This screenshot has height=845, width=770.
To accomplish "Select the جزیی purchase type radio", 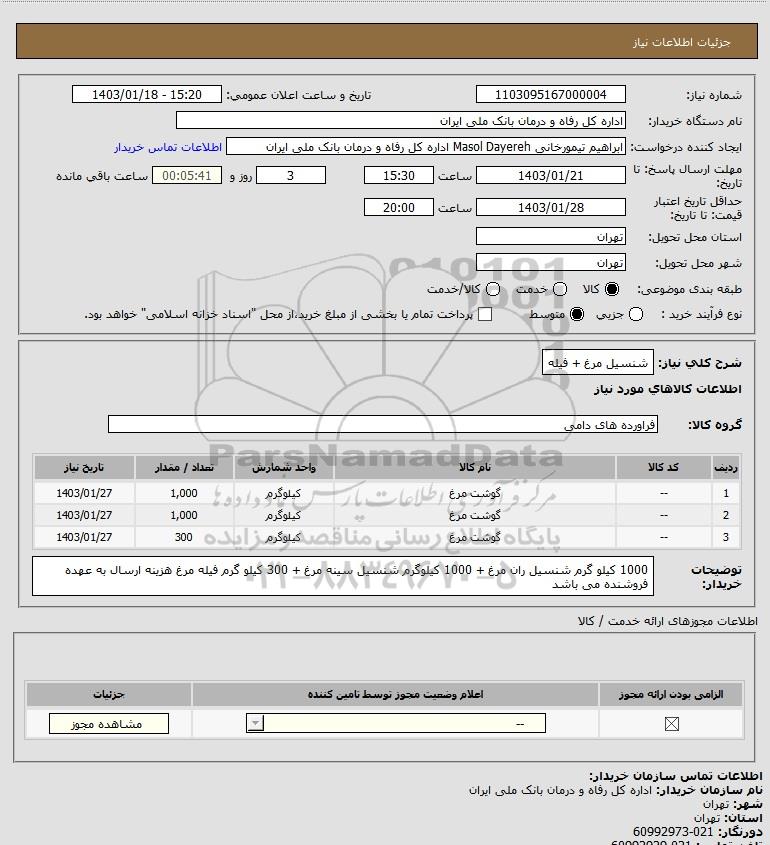I will (x=636, y=314).
